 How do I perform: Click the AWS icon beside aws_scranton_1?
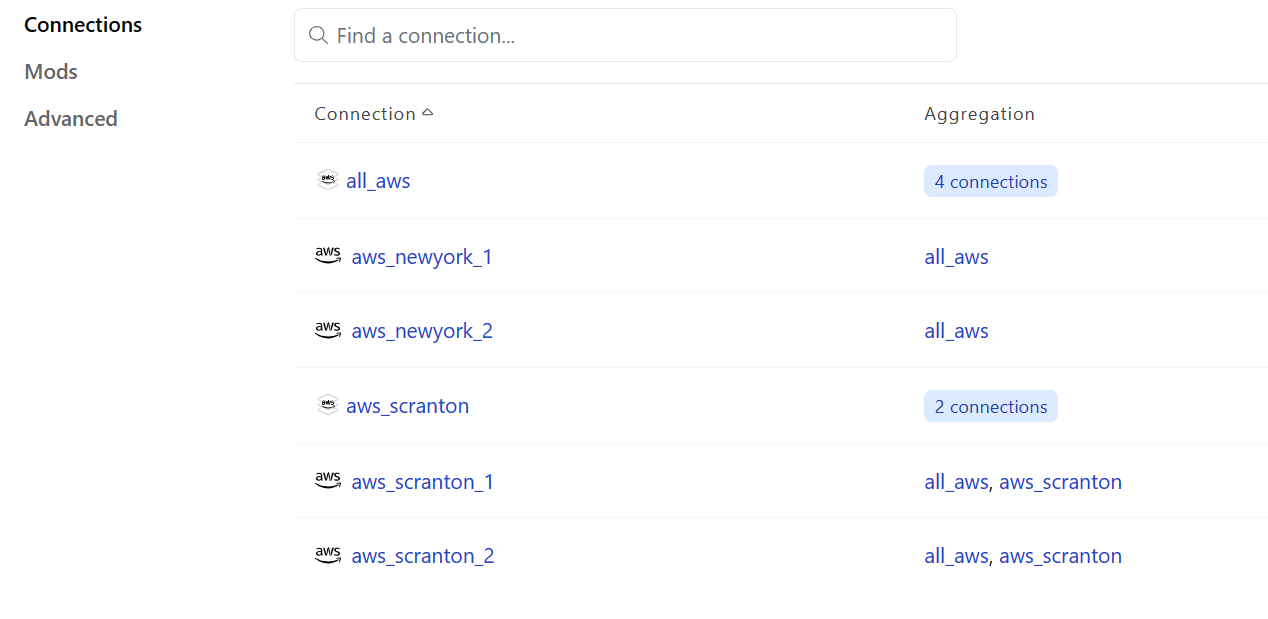pyautogui.click(x=328, y=481)
